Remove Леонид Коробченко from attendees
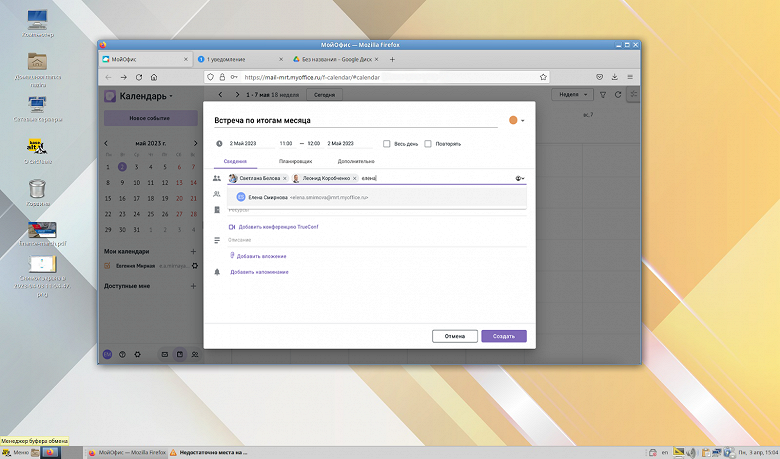Viewport: 780px width, 459px height. [x=355, y=178]
